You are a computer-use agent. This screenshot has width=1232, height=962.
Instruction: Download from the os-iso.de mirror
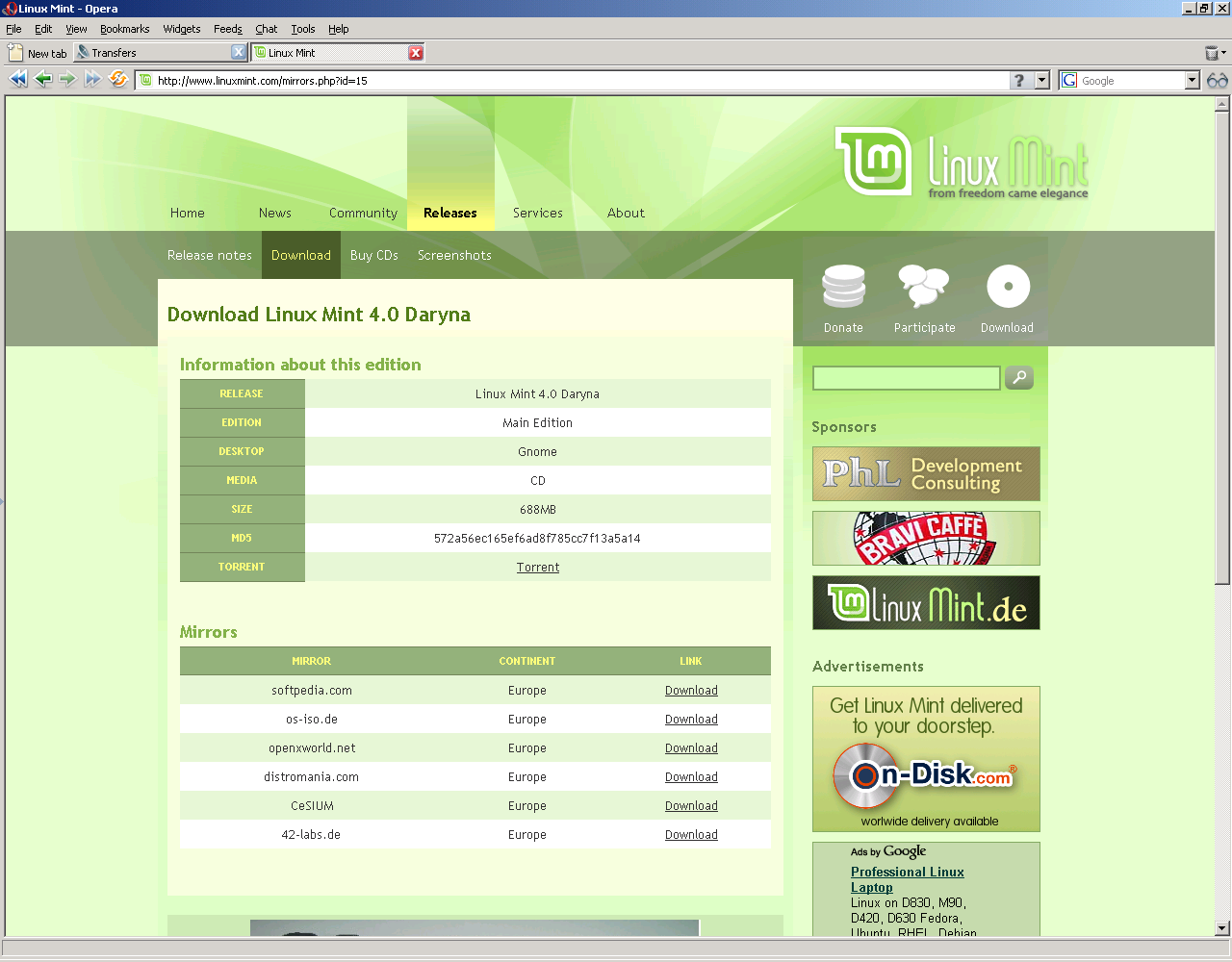691,720
